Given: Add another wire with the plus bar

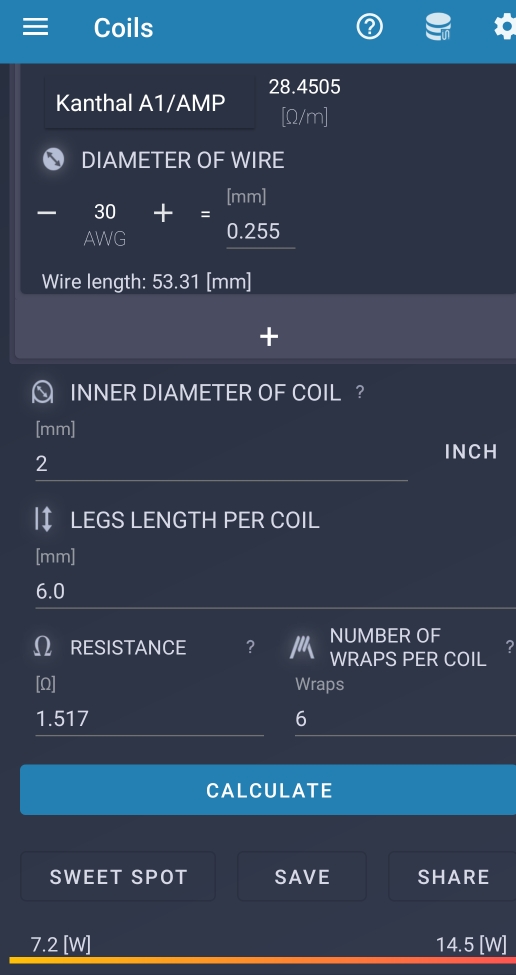Looking at the screenshot, I should click(268, 336).
